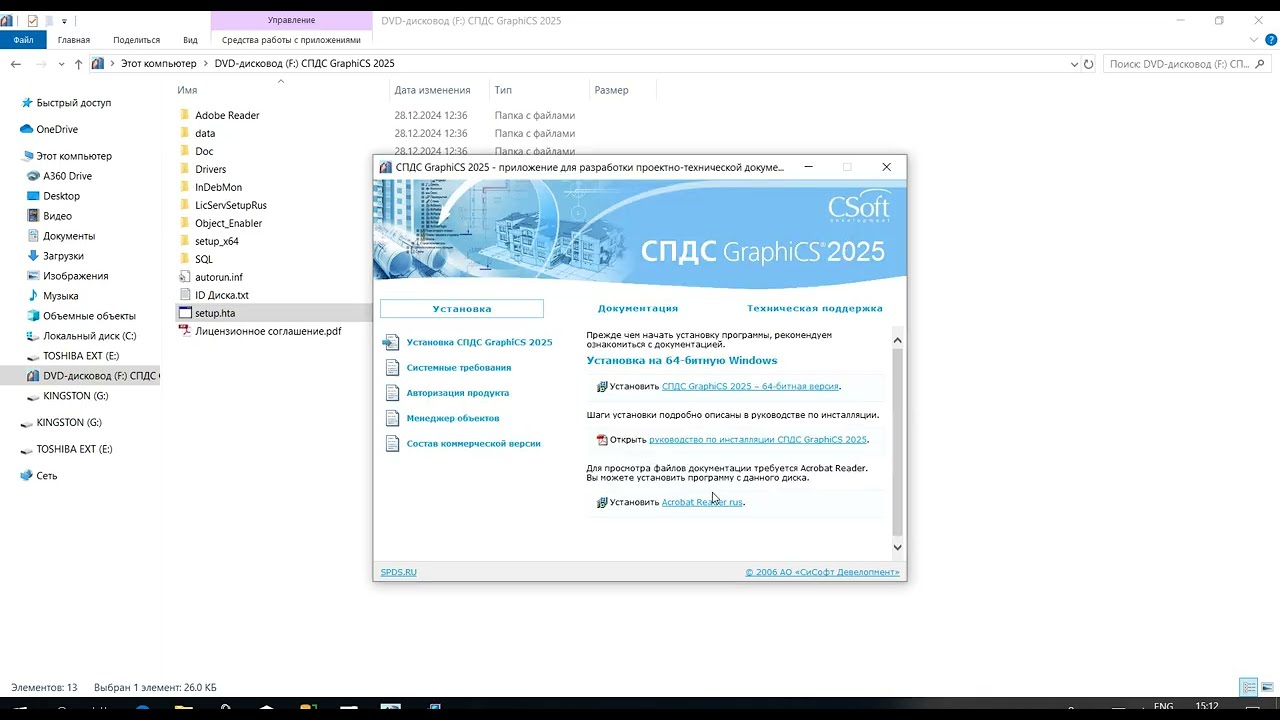Viewport: 1280px width, 720px height.
Task: Open Авторизация продукта page
Action: point(458,393)
